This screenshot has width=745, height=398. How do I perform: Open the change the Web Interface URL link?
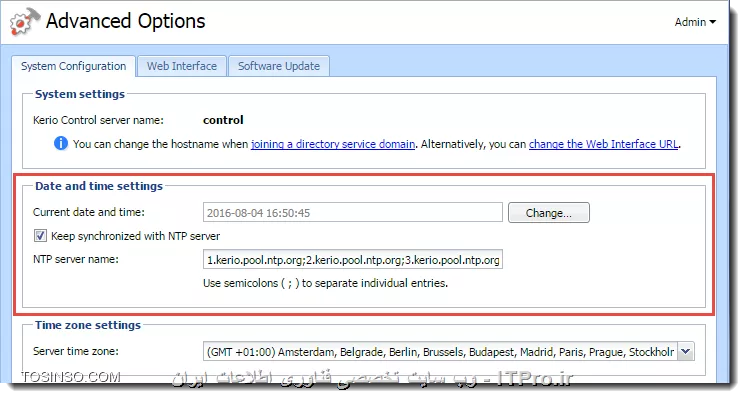click(603, 144)
